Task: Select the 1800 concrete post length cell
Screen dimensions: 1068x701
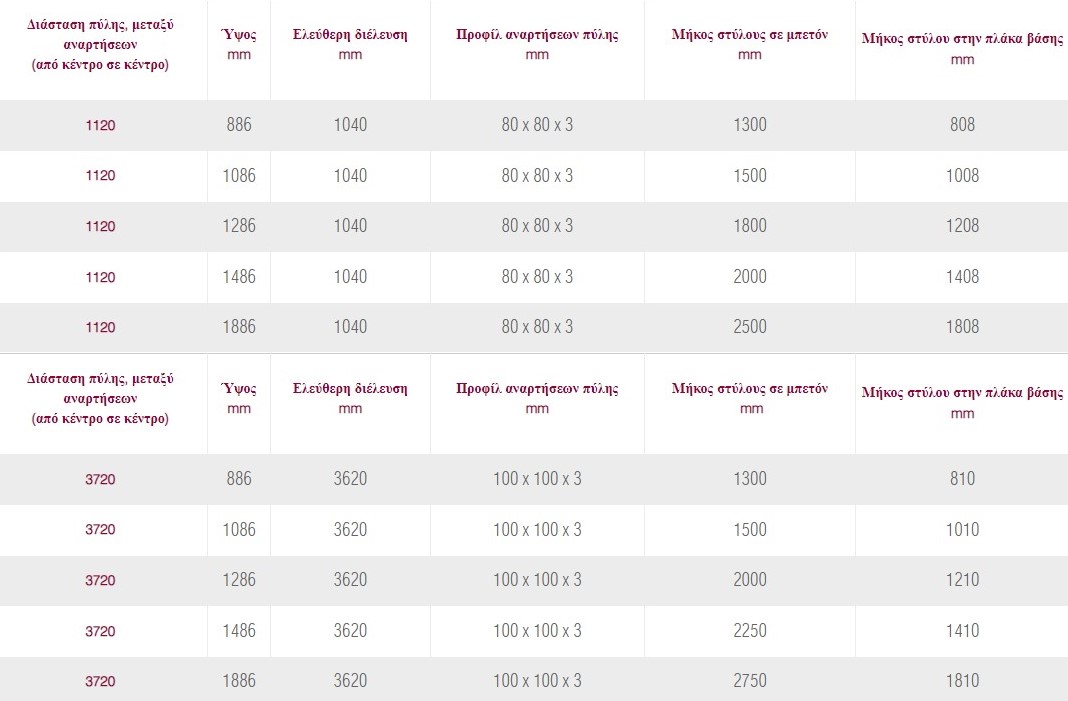Action: pos(750,226)
